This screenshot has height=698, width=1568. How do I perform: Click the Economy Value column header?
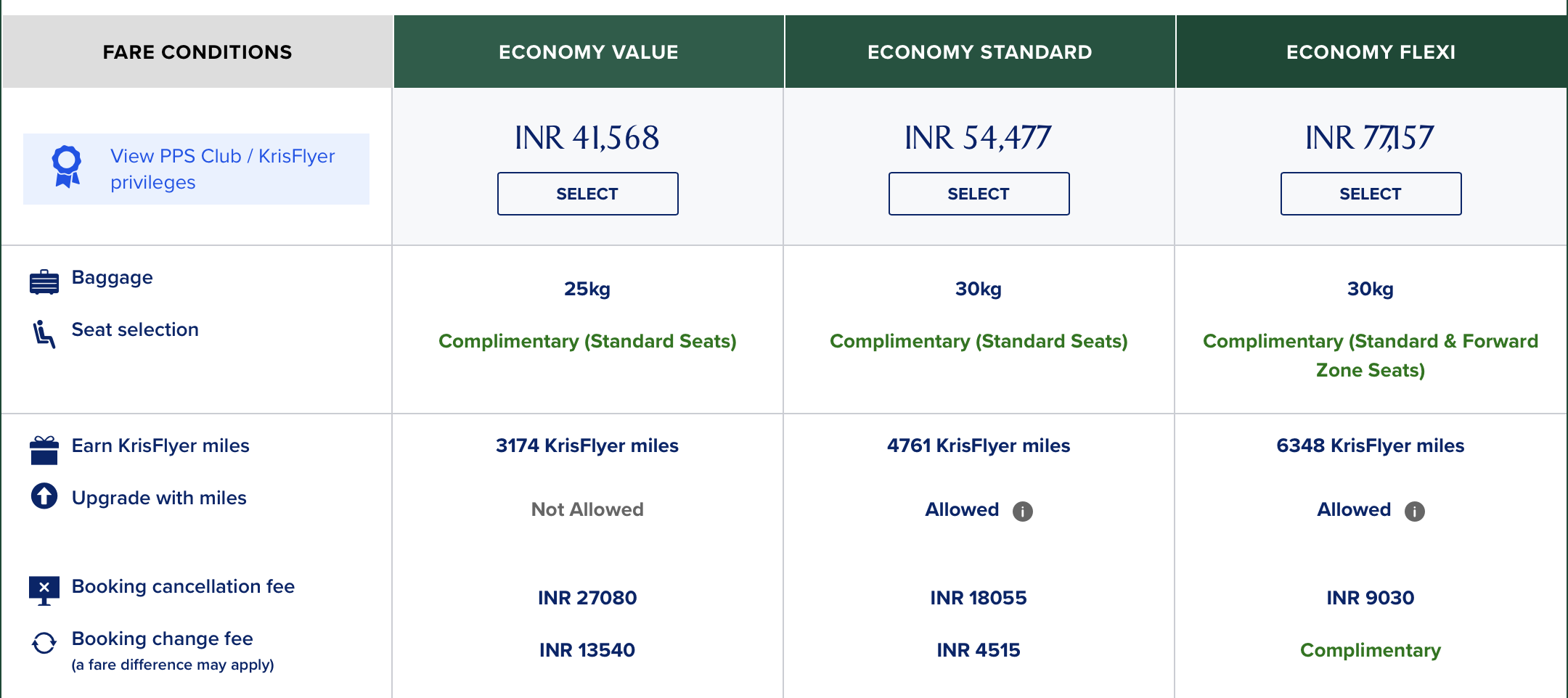pos(587,52)
